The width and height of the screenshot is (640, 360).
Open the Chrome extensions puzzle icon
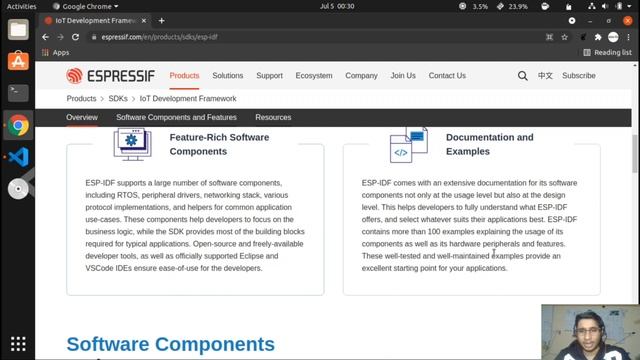coord(598,37)
